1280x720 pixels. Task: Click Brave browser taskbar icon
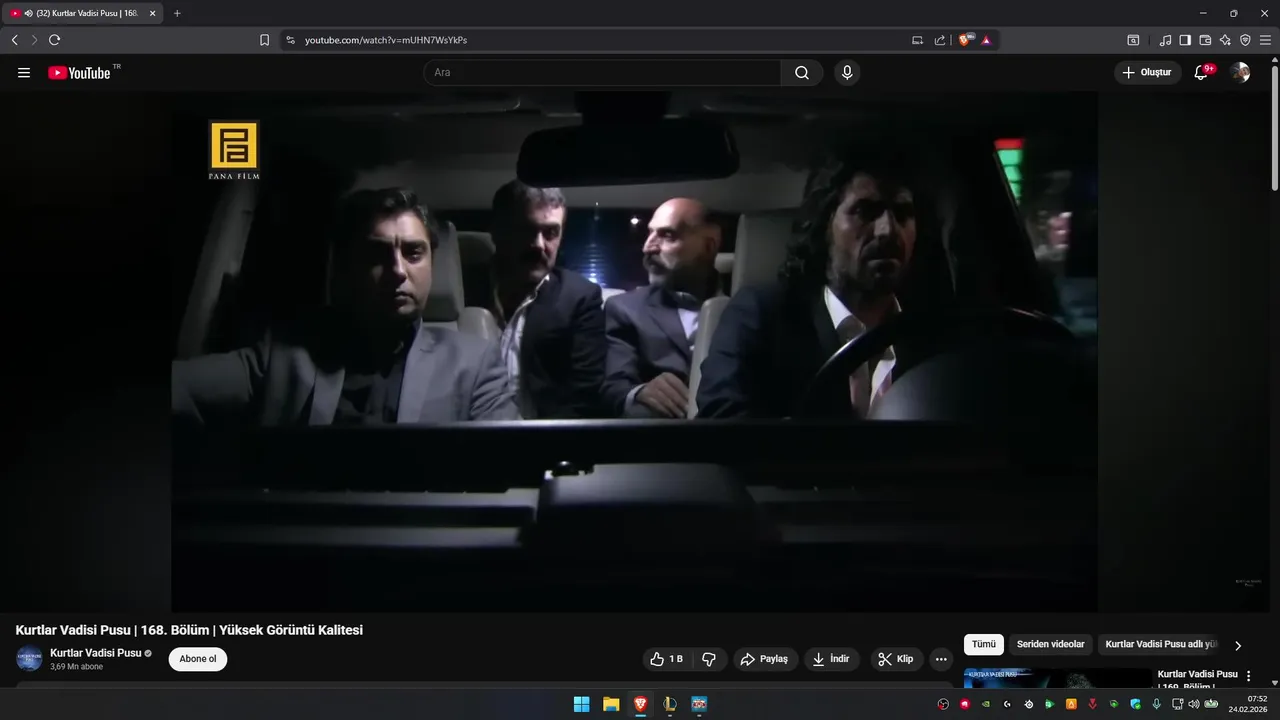tap(640, 704)
